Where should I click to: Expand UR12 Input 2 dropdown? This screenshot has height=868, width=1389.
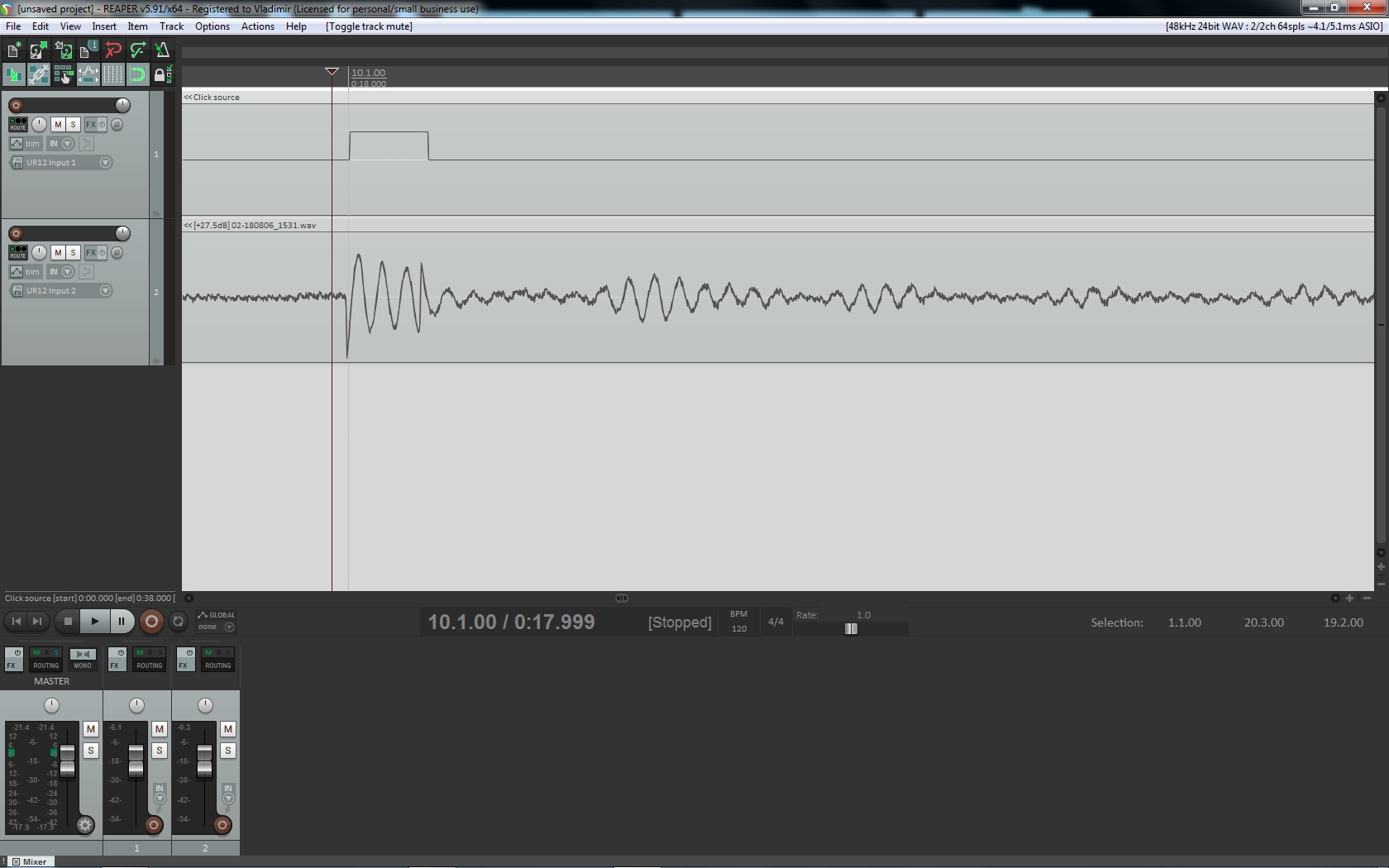[x=105, y=291]
